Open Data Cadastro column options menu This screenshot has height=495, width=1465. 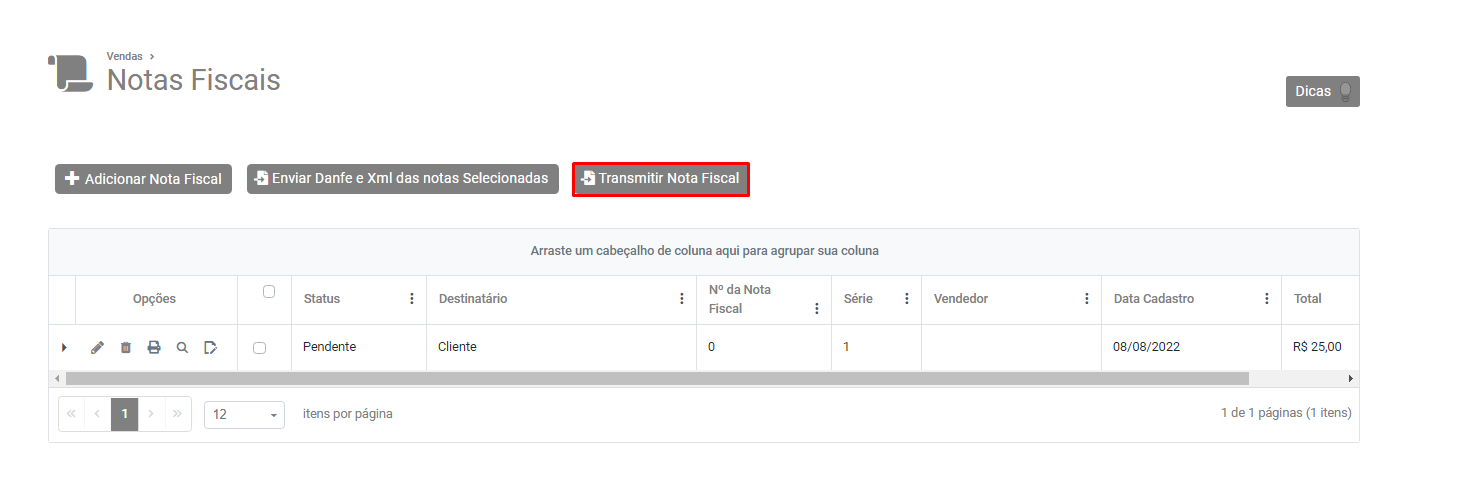[1267, 299]
